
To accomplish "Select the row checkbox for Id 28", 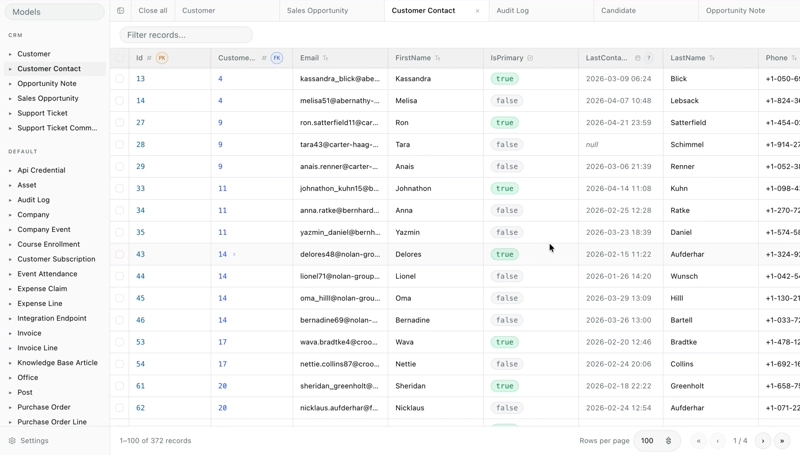I will click(x=119, y=144).
